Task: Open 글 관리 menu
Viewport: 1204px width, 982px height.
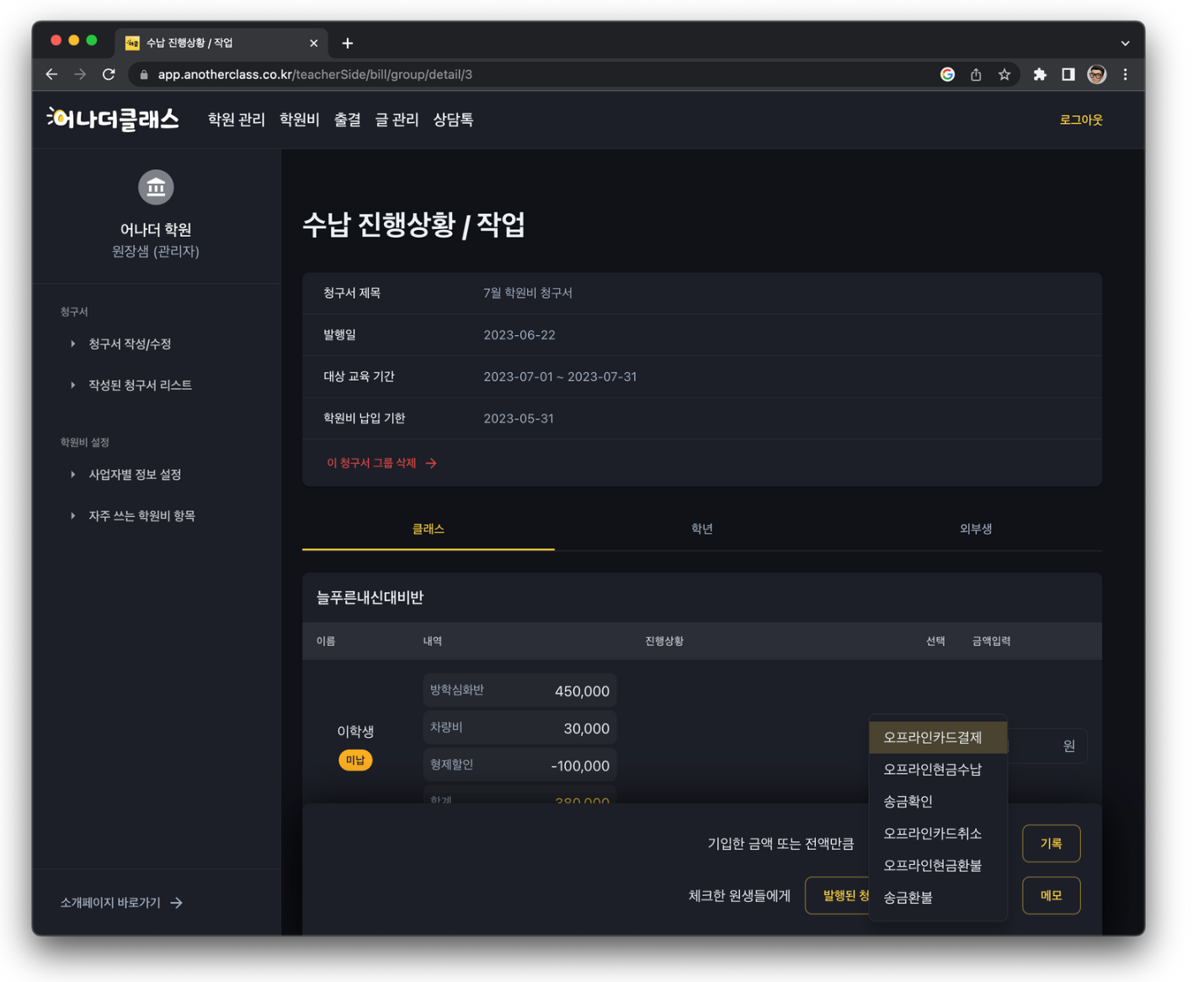Action: pyautogui.click(x=397, y=120)
